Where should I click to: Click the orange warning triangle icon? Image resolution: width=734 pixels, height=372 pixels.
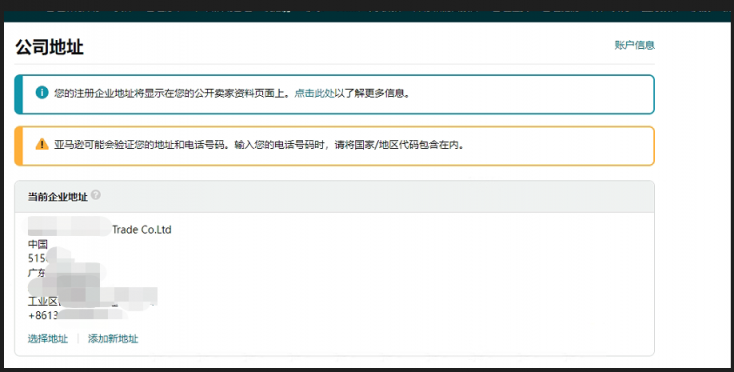click(x=42, y=144)
